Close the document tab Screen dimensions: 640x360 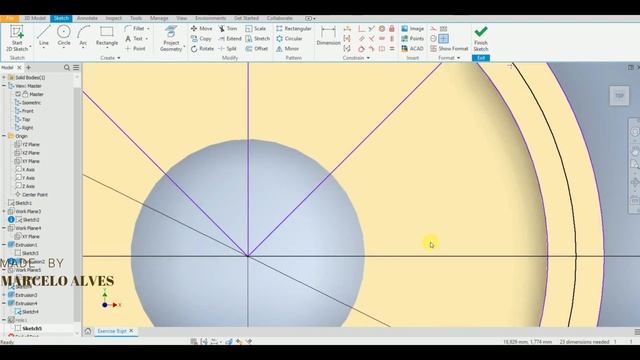(131, 331)
